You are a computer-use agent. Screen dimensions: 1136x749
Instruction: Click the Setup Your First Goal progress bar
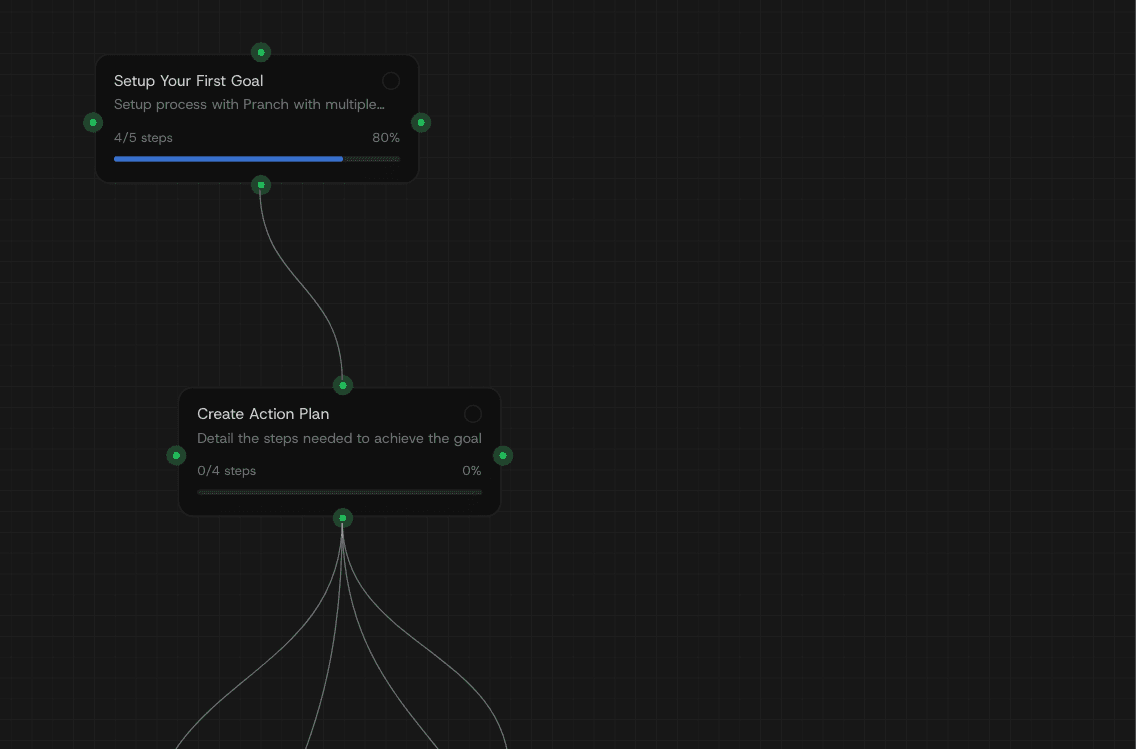[x=256, y=159]
